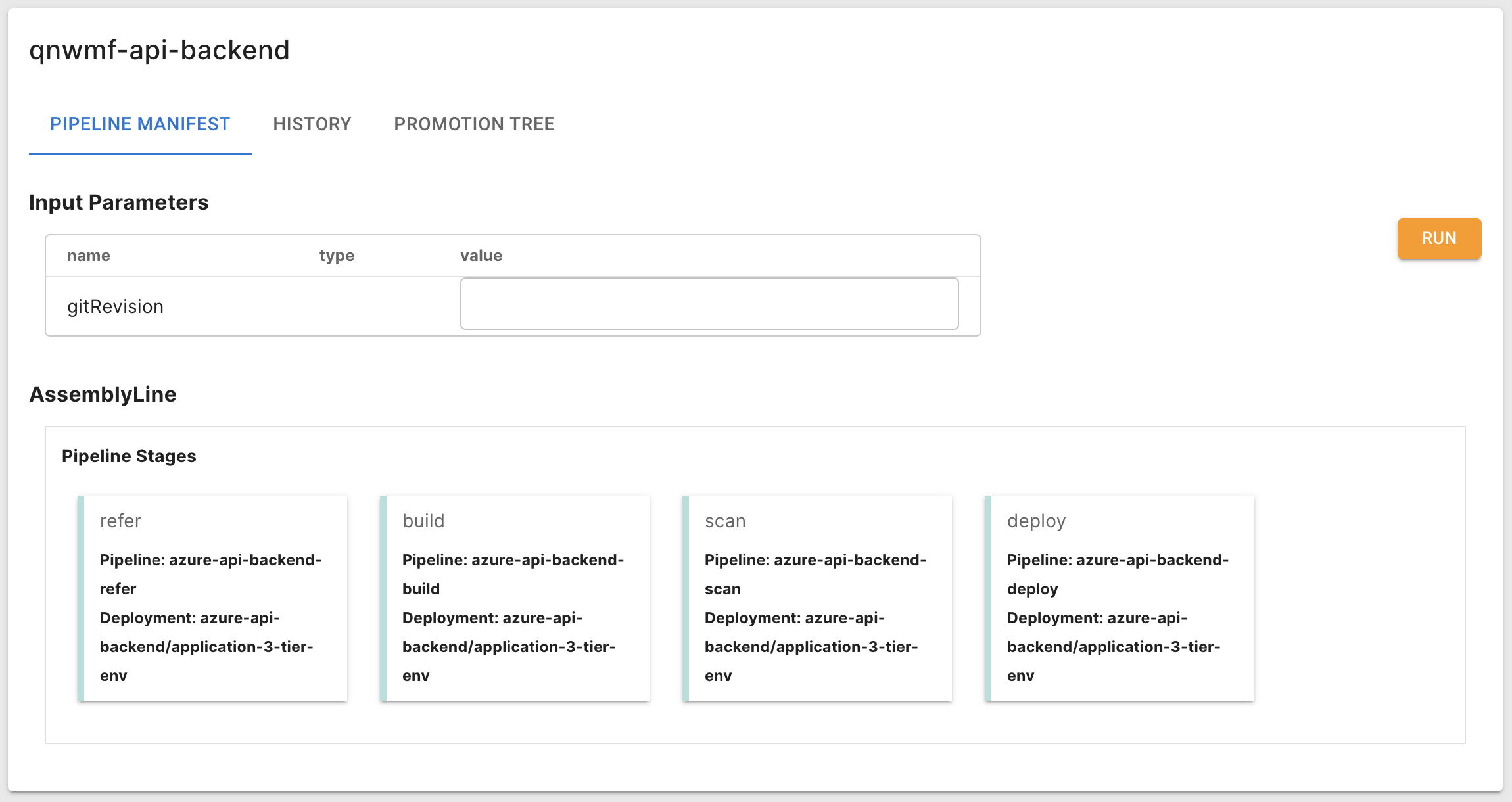The image size is (1512, 802).
Task: Click the type column header
Action: [337, 256]
